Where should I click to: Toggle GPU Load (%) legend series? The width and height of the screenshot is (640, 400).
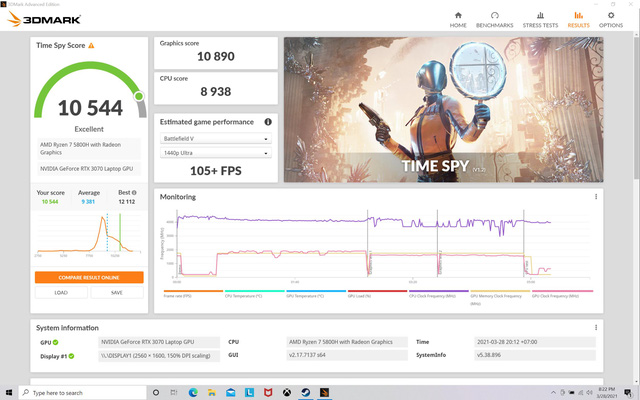(x=377, y=294)
